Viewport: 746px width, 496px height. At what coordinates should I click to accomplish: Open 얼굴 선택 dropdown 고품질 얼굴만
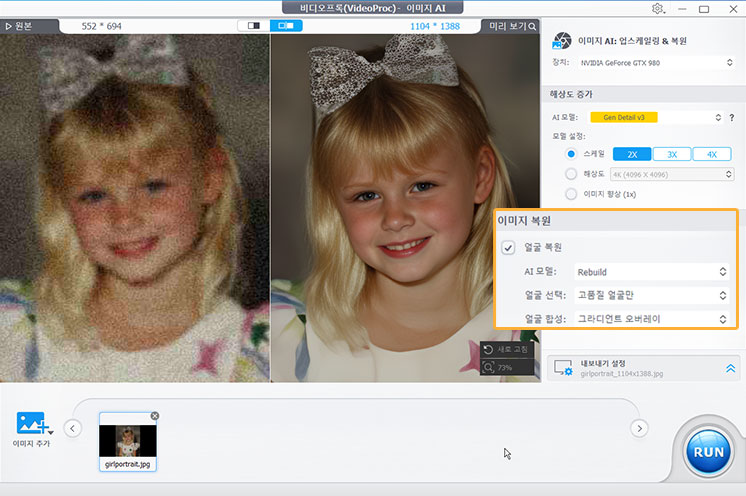pos(651,295)
